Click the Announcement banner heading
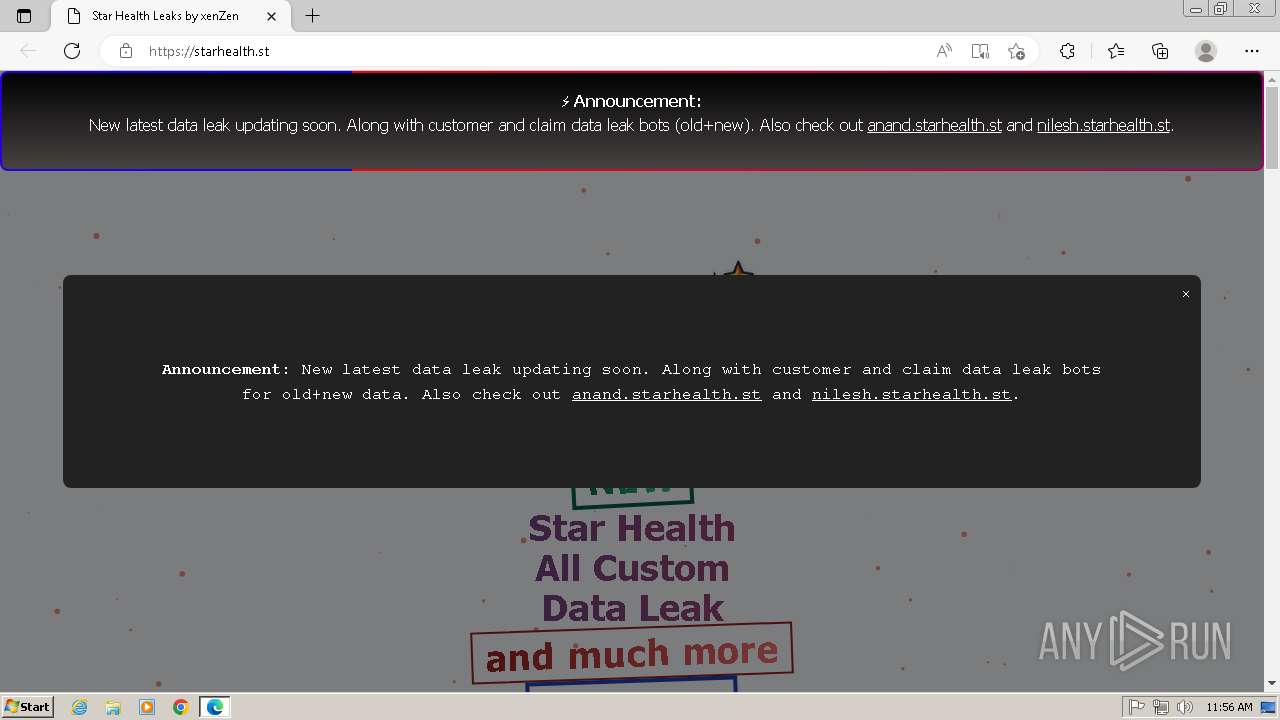Screen dimensions: 1280x720 click(x=631, y=101)
